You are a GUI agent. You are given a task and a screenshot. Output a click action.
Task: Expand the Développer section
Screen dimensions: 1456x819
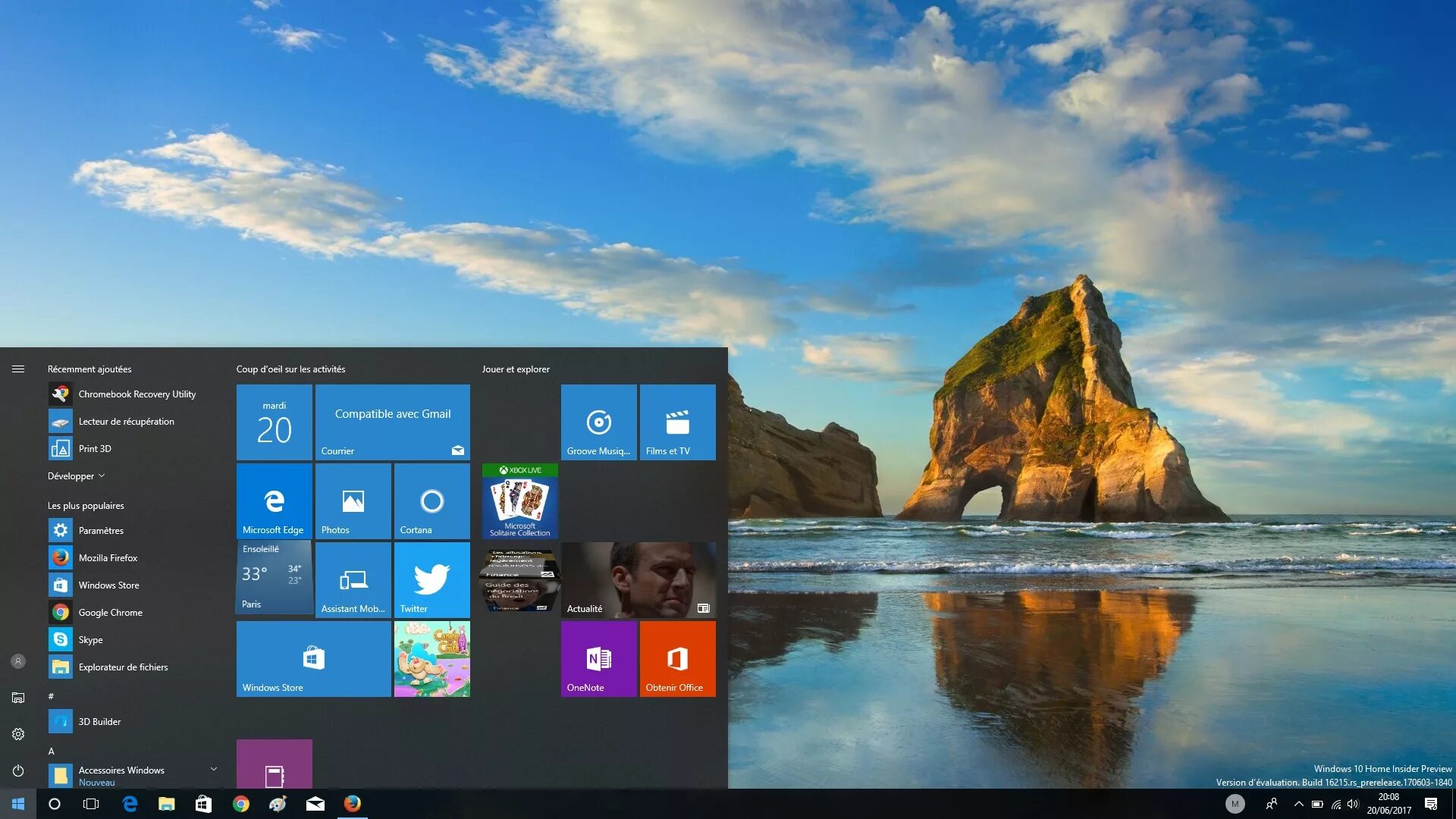pyautogui.click(x=75, y=475)
